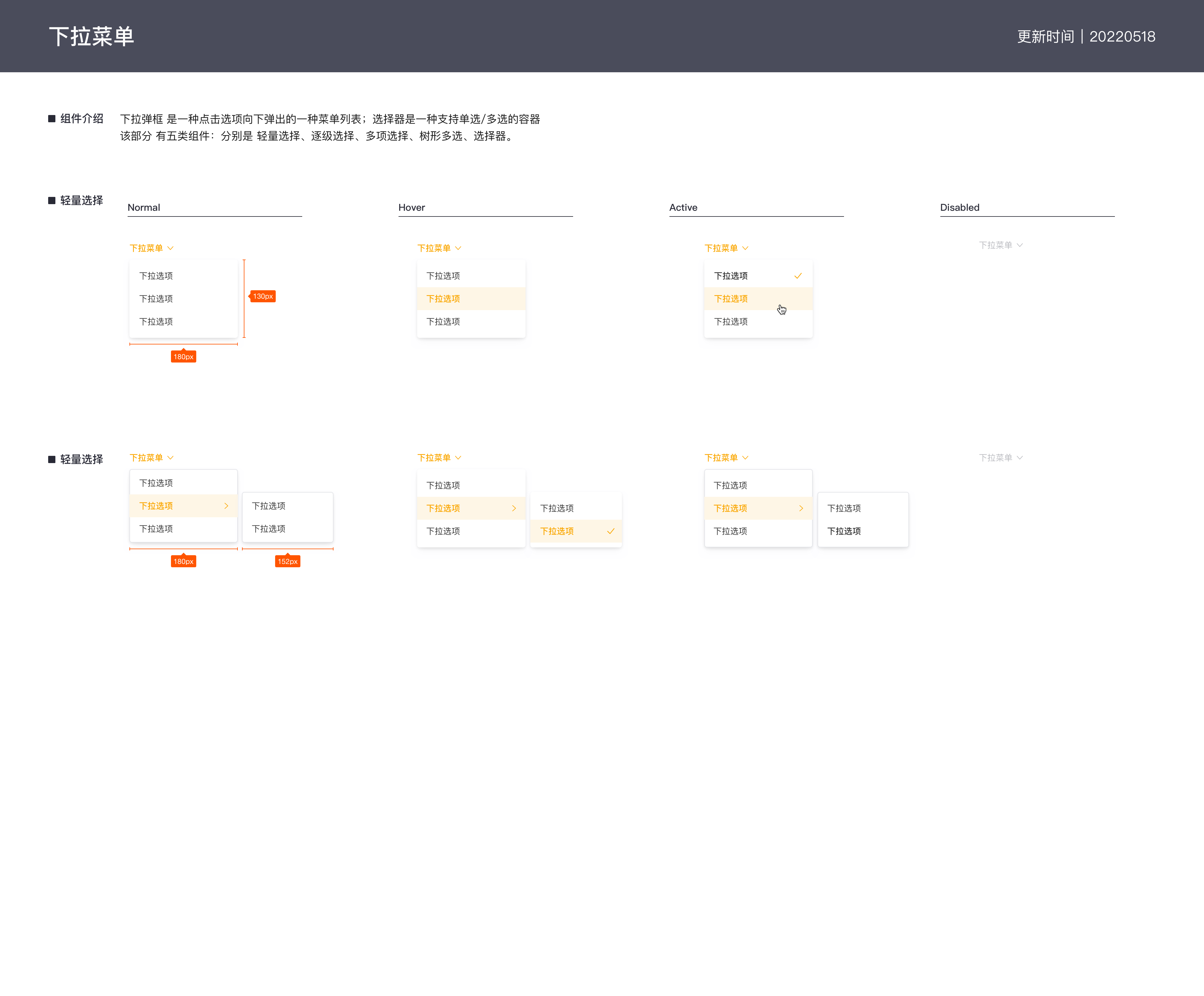Click the greyed 下拉菜单 trigger directly under Disabled heading
1204x996 pixels.
[x=1001, y=245]
